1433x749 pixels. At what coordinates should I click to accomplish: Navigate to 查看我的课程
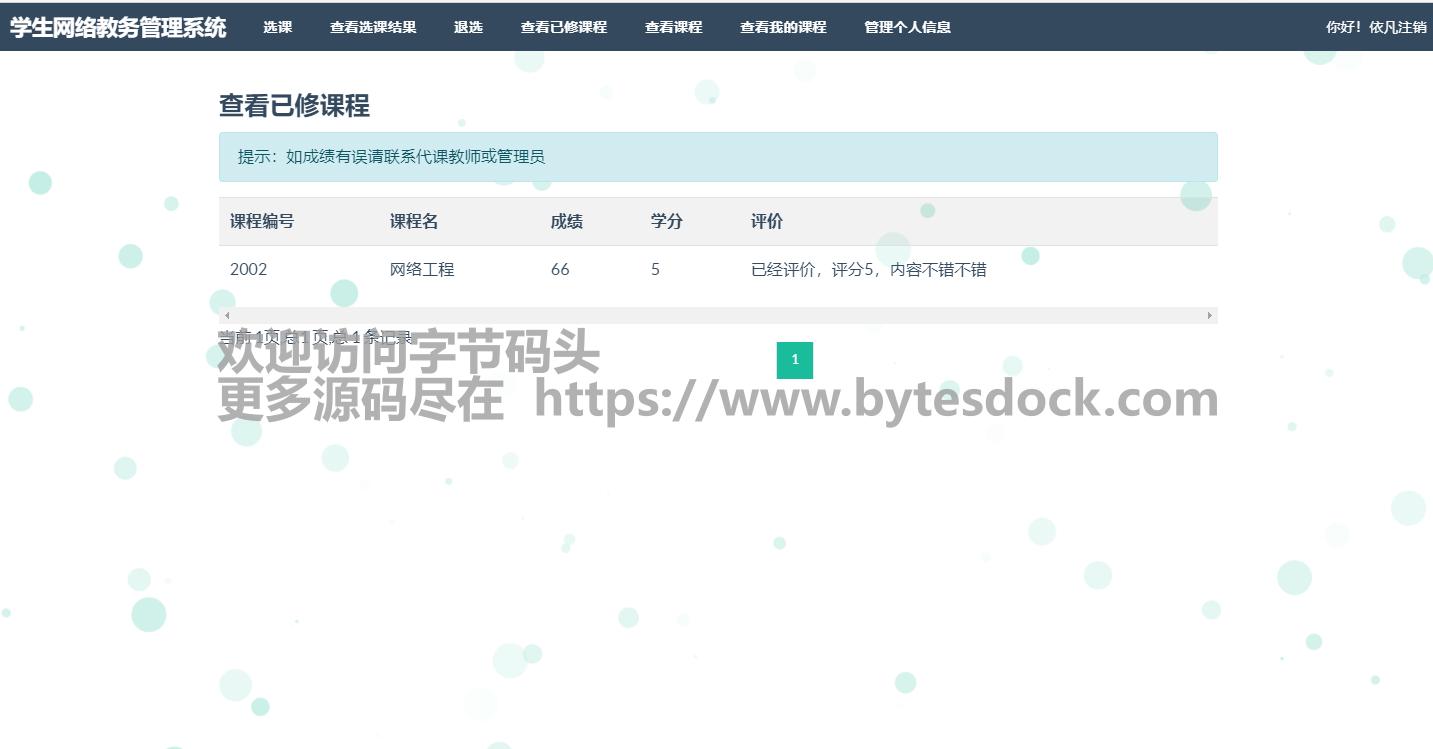point(783,27)
